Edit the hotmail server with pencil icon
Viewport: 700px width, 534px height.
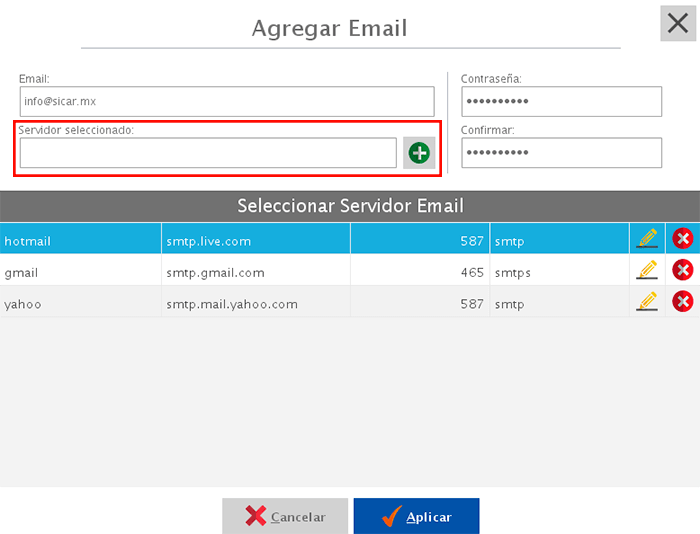point(647,238)
